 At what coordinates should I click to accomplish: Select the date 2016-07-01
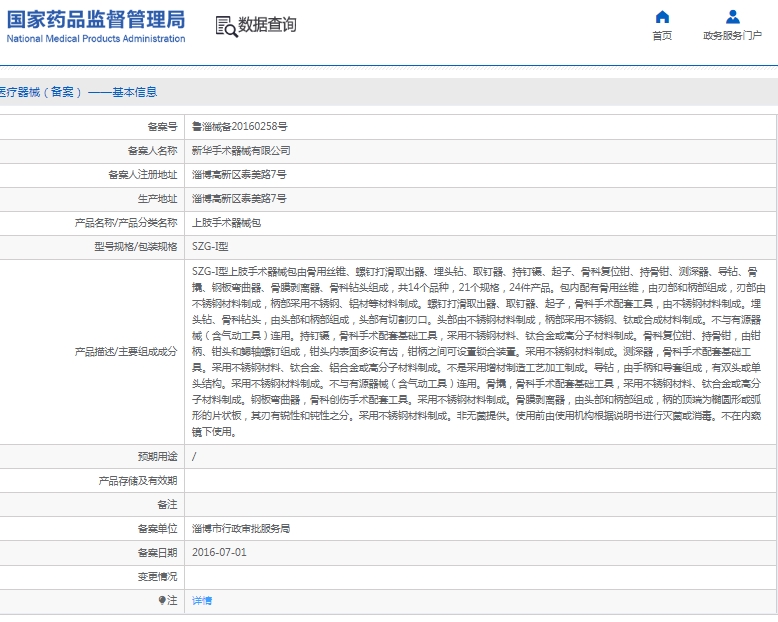219,552
